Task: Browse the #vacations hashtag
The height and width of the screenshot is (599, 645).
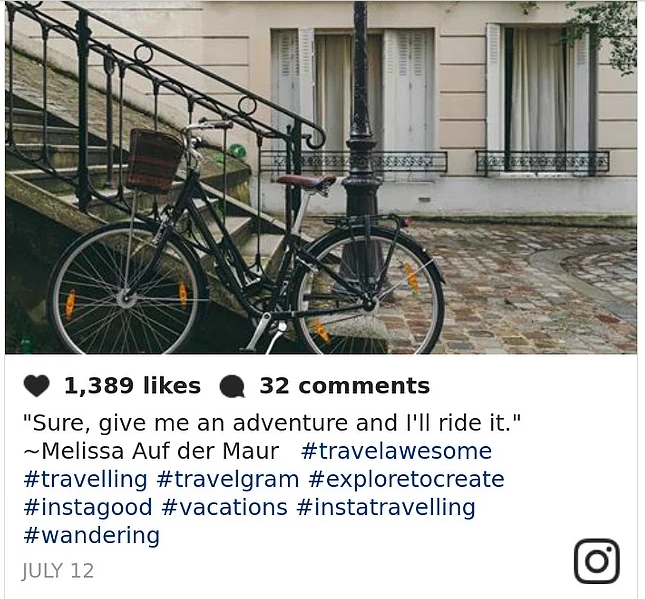Action: (225, 507)
